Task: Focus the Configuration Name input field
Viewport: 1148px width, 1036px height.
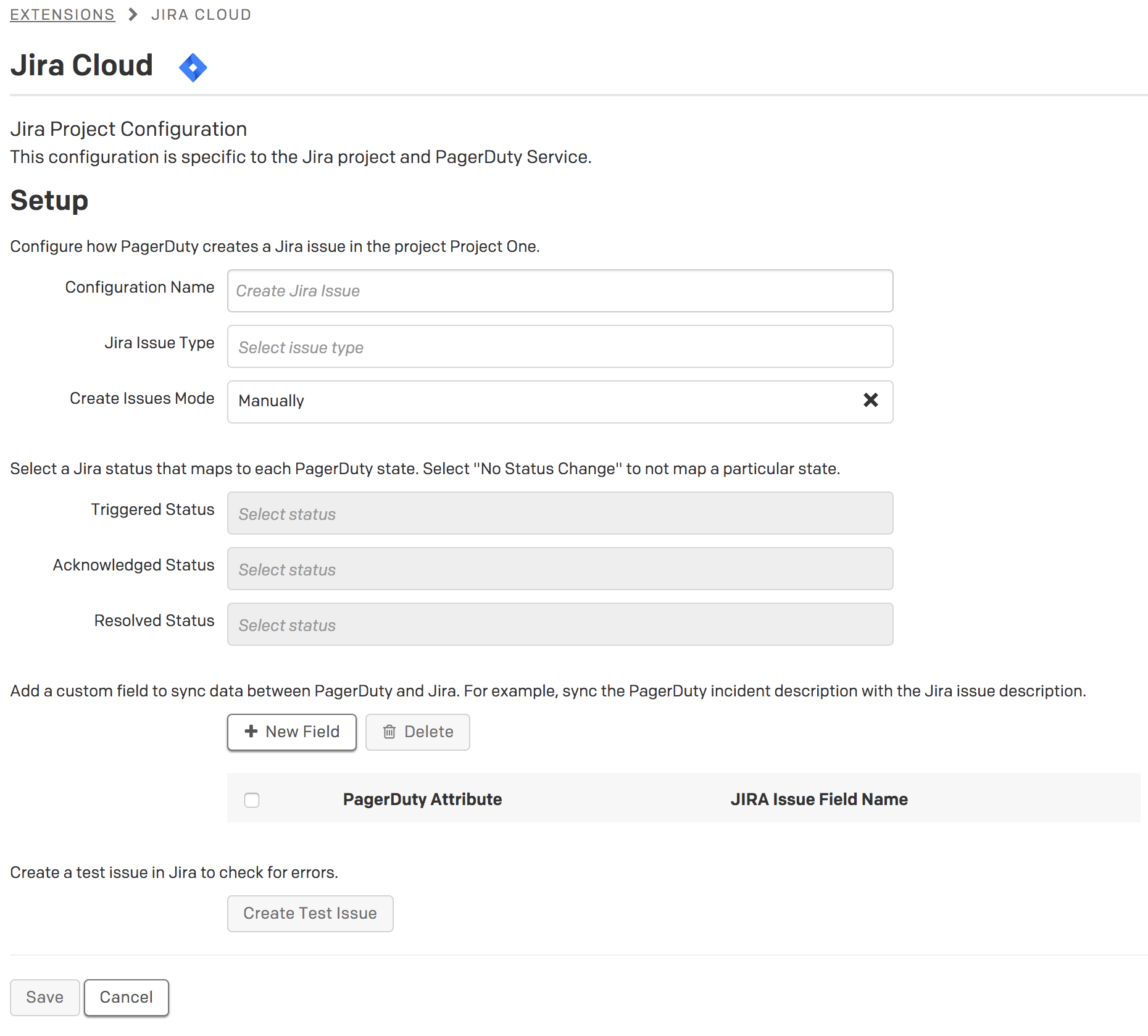Action: coord(560,291)
